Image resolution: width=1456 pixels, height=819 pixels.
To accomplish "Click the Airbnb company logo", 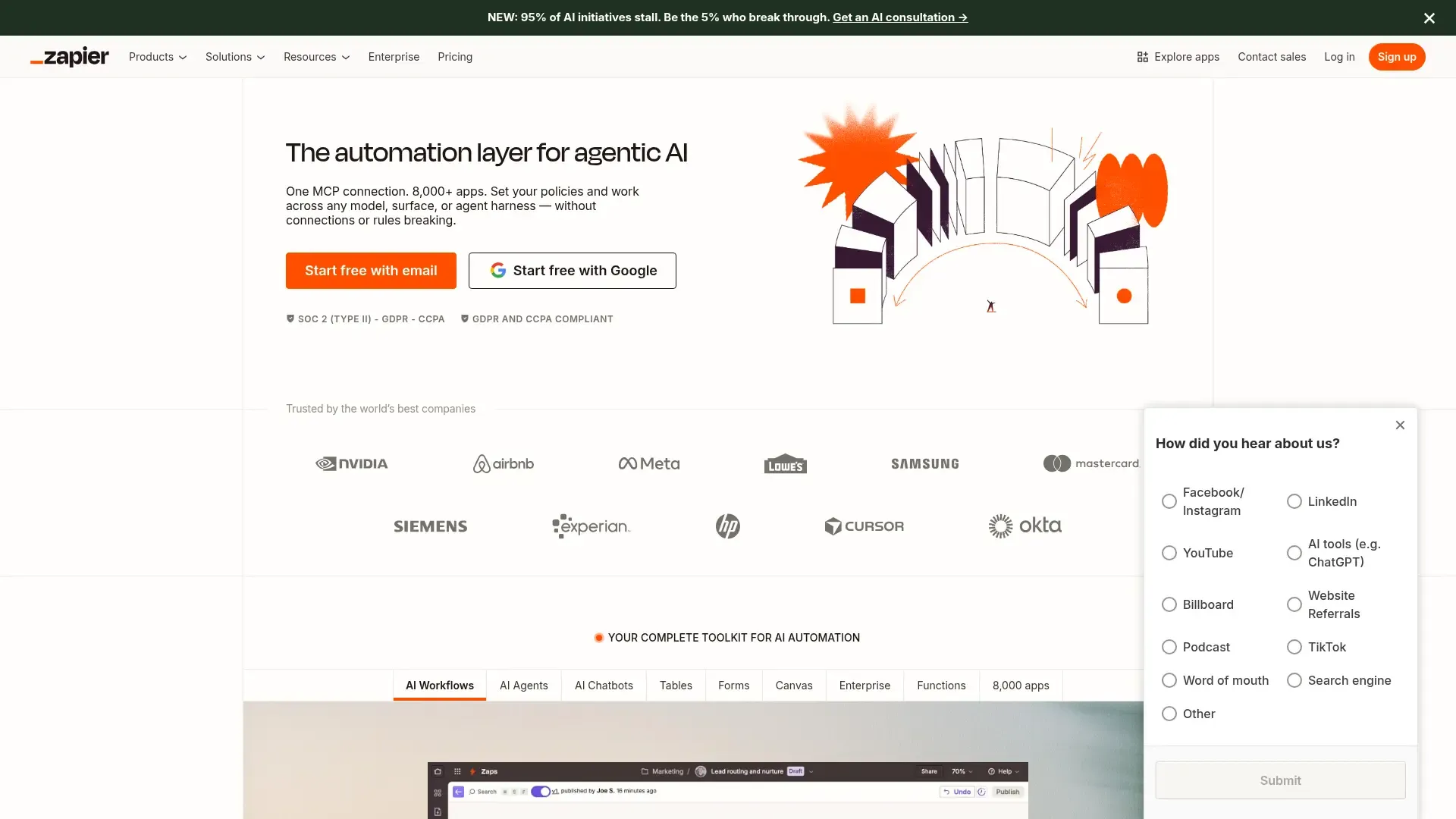I will point(504,463).
